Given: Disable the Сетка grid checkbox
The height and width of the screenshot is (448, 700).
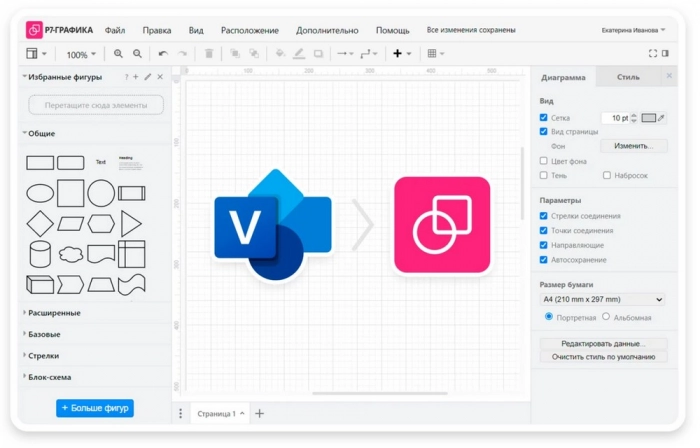Looking at the screenshot, I should 544,118.
